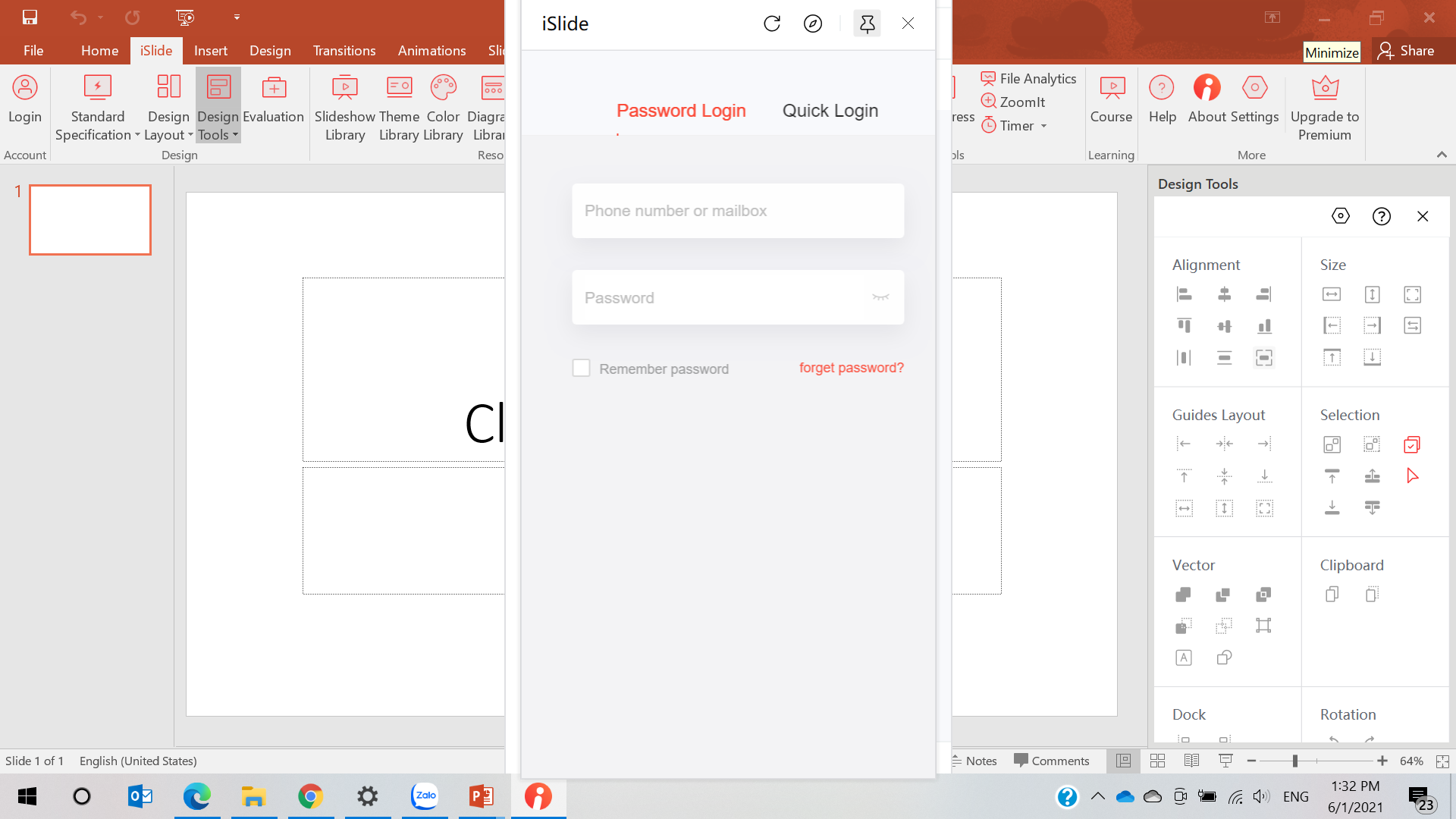This screenshot has height=819, width=1456.
Task: Click the compass icon in iSlide dialog
Action: [813, 24]
